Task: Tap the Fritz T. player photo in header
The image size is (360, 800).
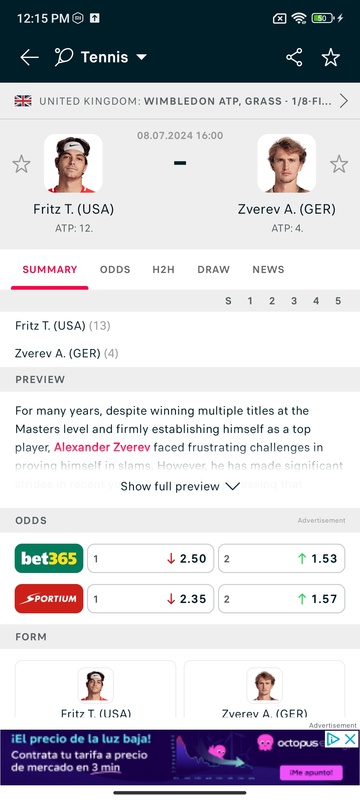Action: tap(73, 163)
